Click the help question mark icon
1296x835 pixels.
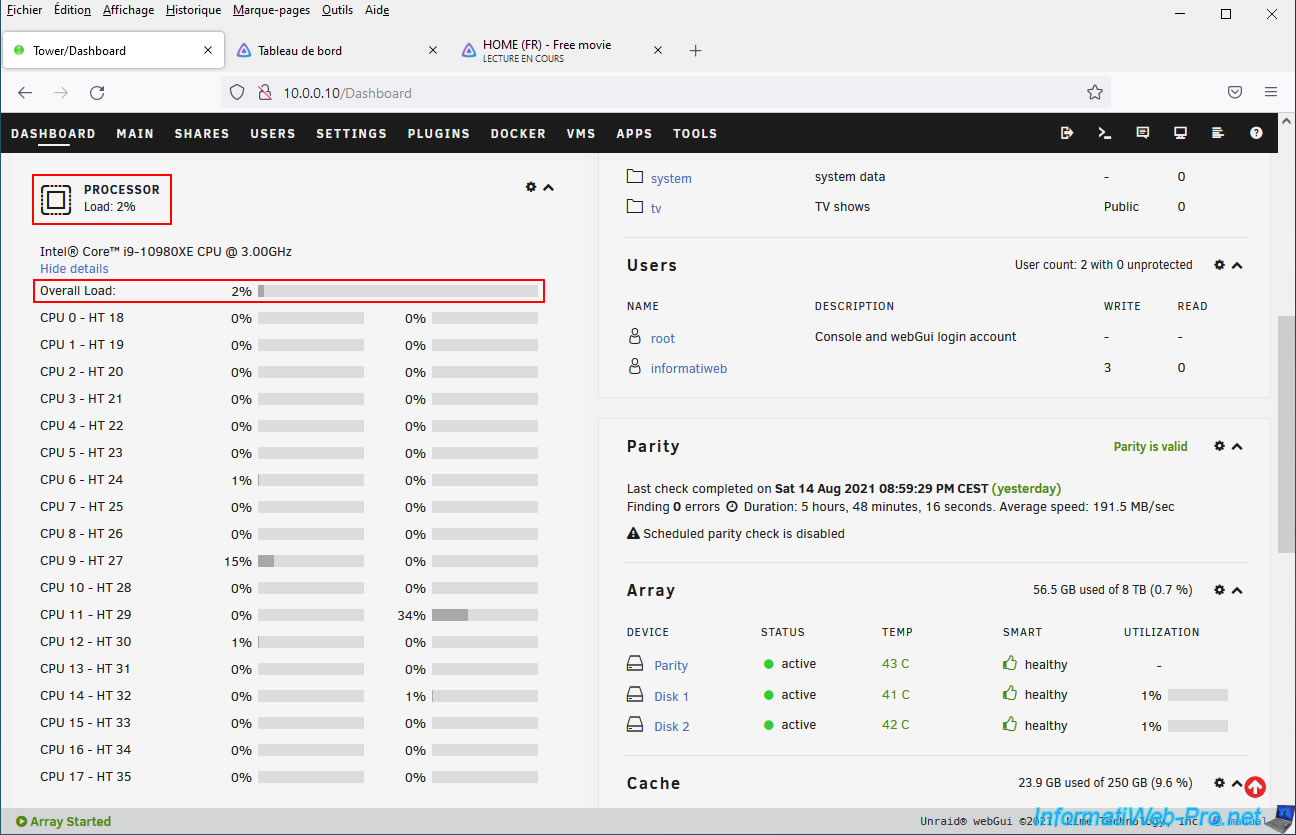(1256, 133)
